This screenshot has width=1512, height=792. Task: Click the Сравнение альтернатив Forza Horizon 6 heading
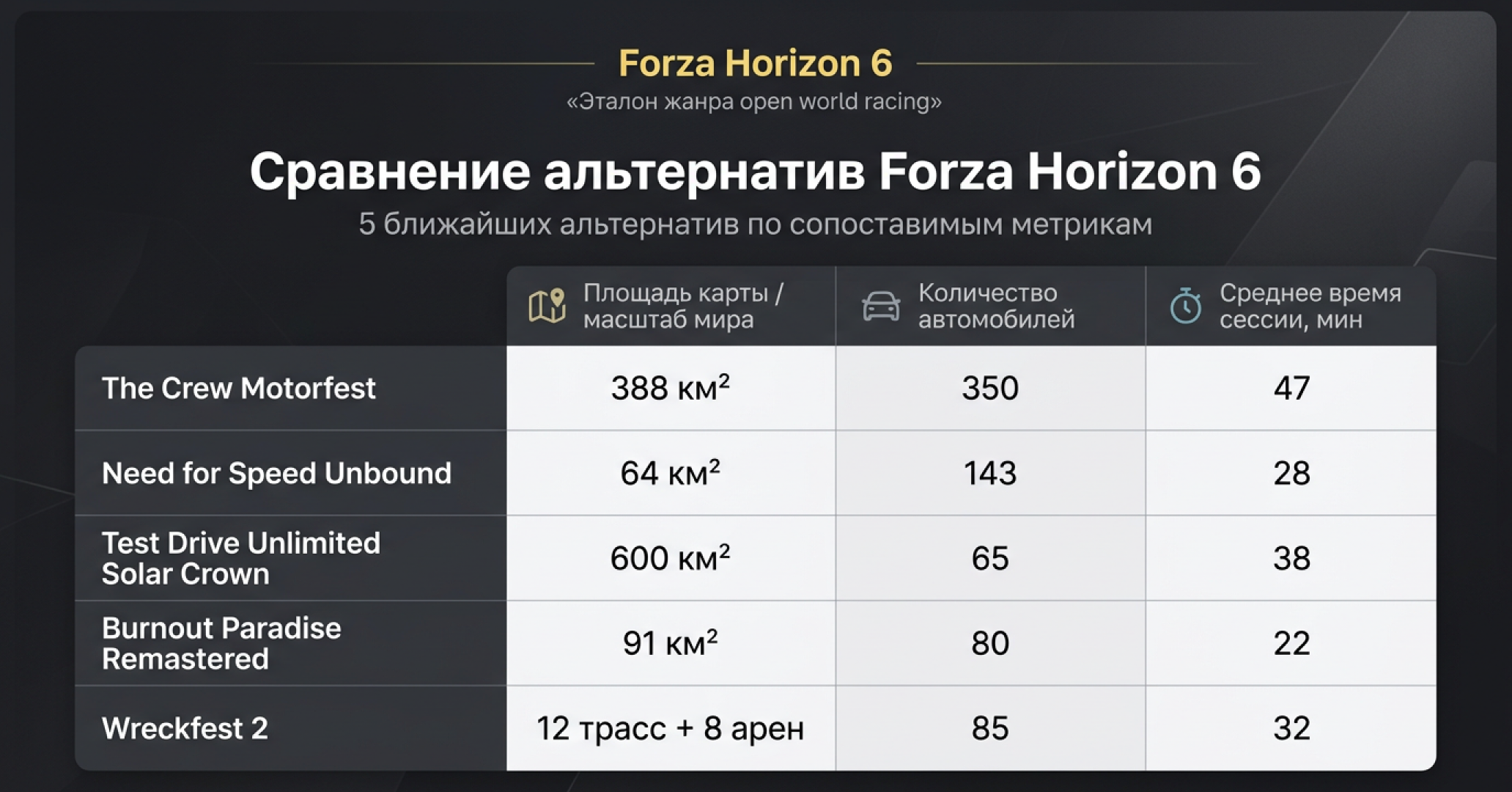pyautogui.click(x=755, y=172)
